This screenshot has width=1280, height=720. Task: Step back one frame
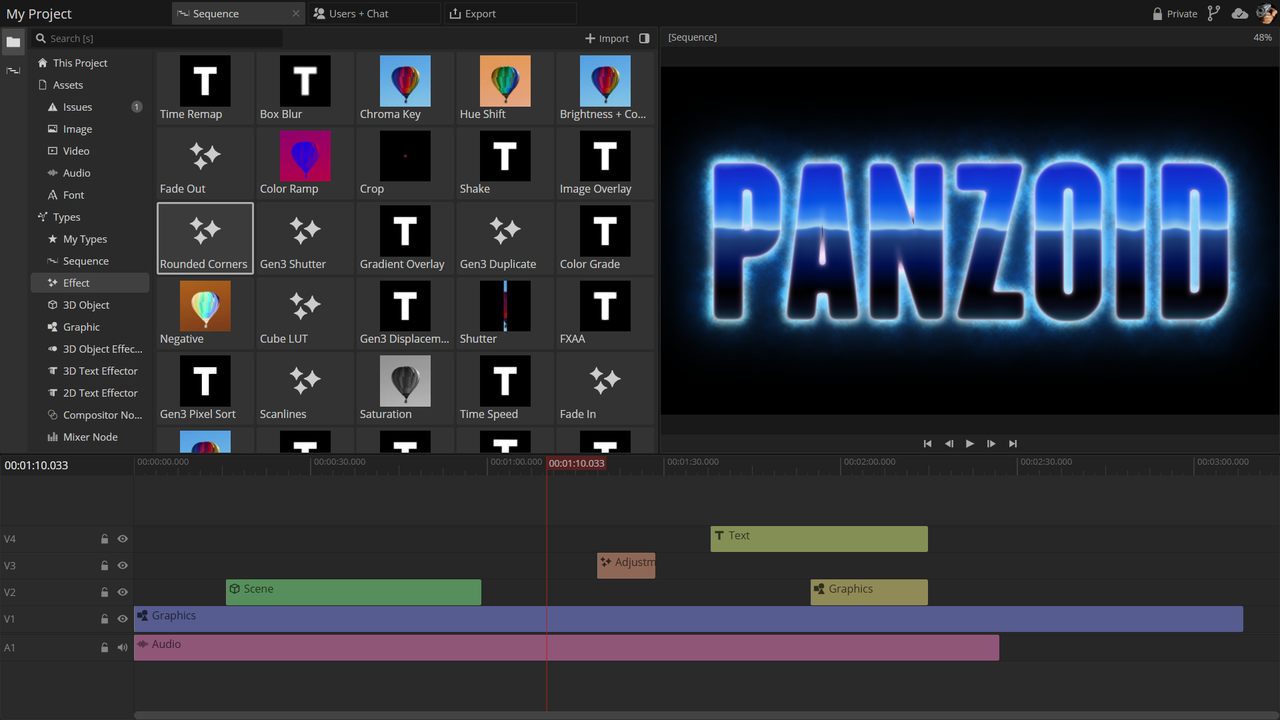tap(948, 444)
